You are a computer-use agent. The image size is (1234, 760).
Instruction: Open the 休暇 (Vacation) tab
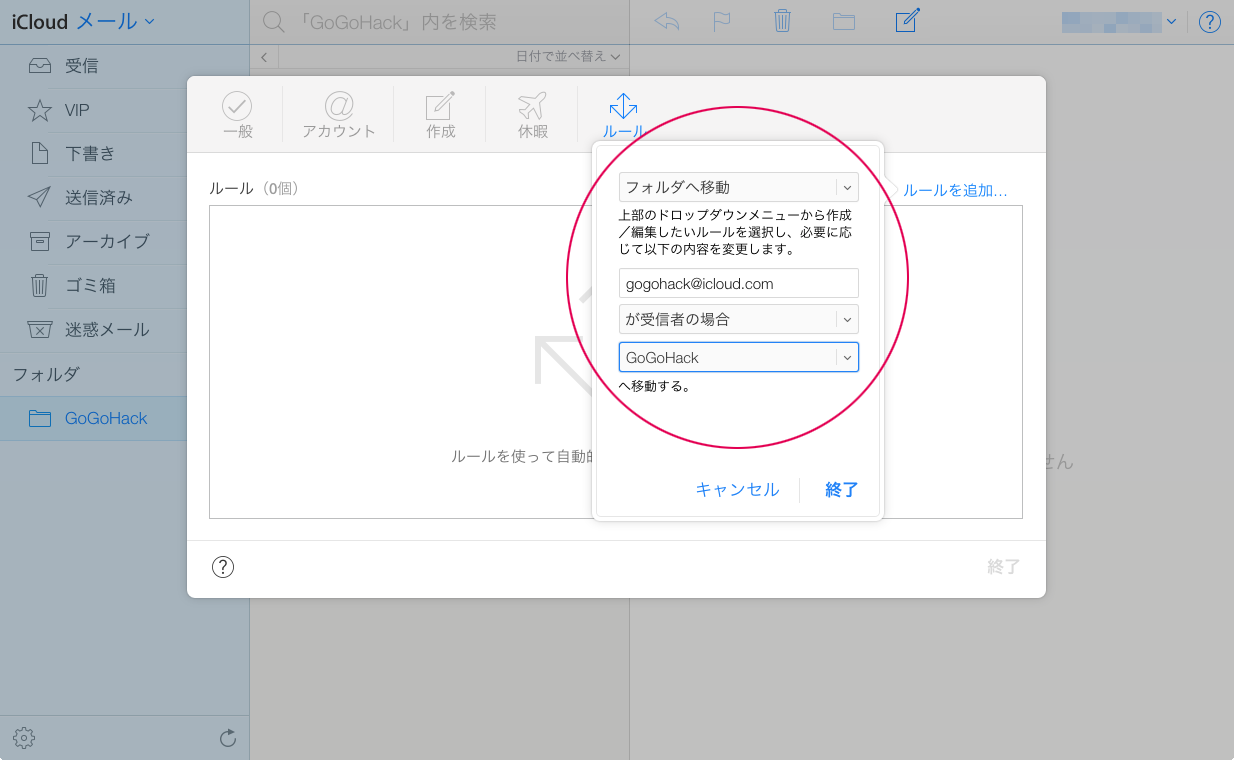click(x=533, y=115)
